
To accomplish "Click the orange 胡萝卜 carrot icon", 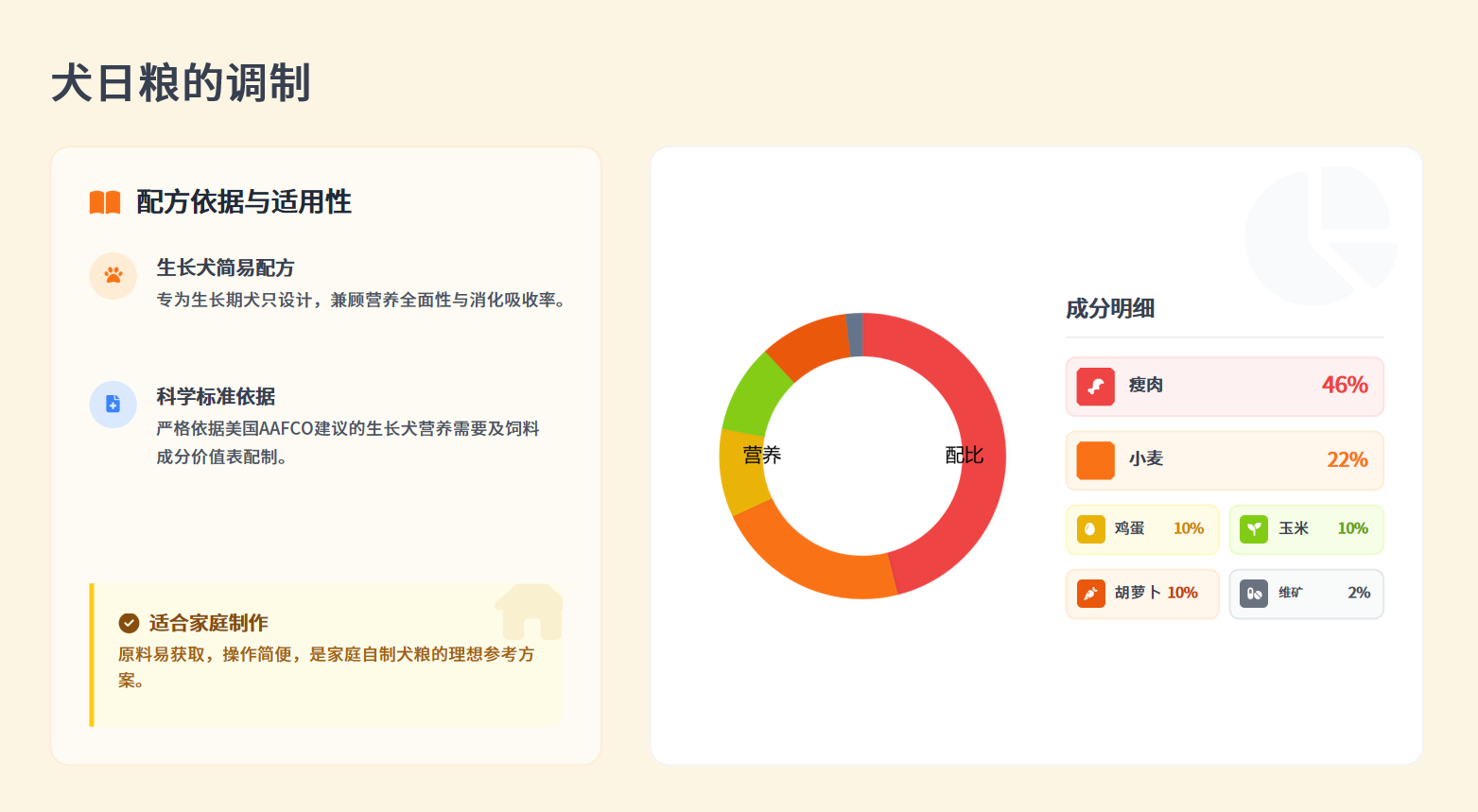I will (1090, 594).
